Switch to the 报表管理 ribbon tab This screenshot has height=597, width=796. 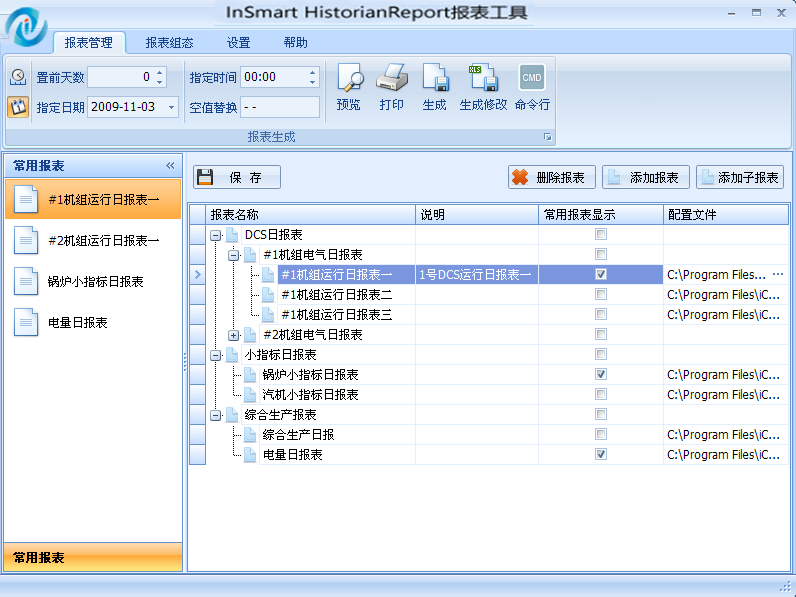(x=89, y=43)
